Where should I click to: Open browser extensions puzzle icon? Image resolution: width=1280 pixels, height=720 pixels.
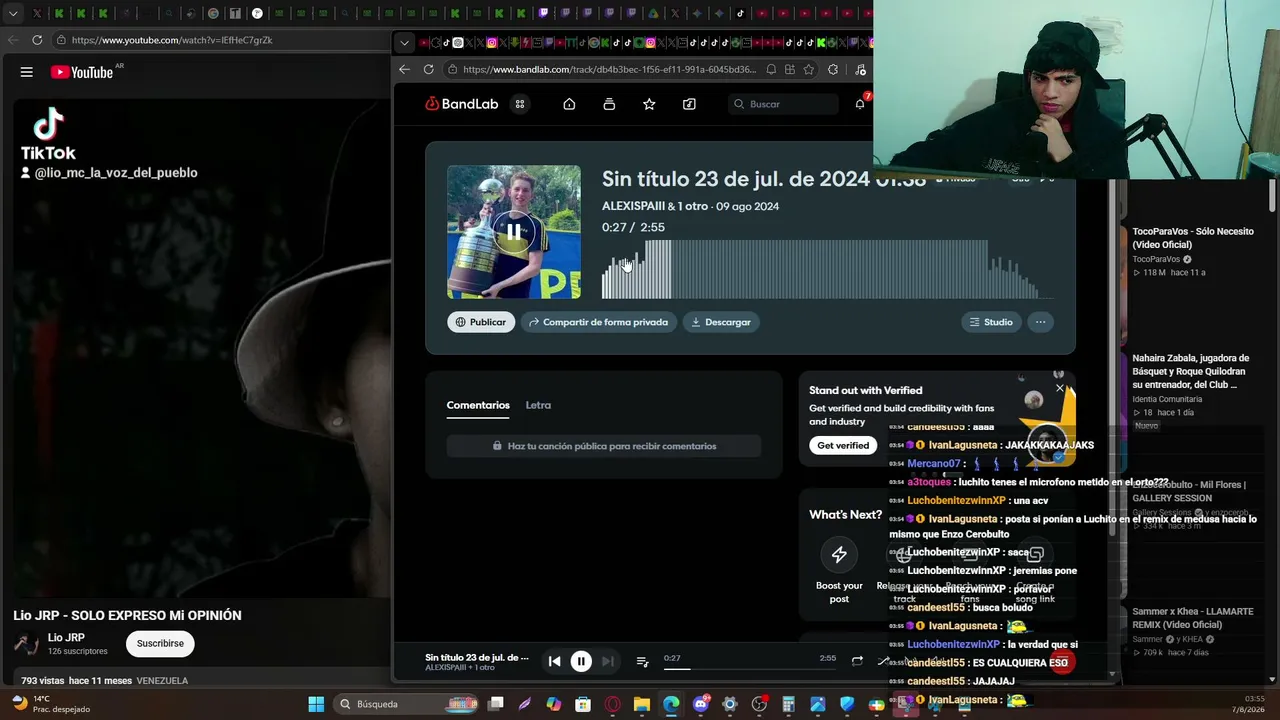(833, 69)
